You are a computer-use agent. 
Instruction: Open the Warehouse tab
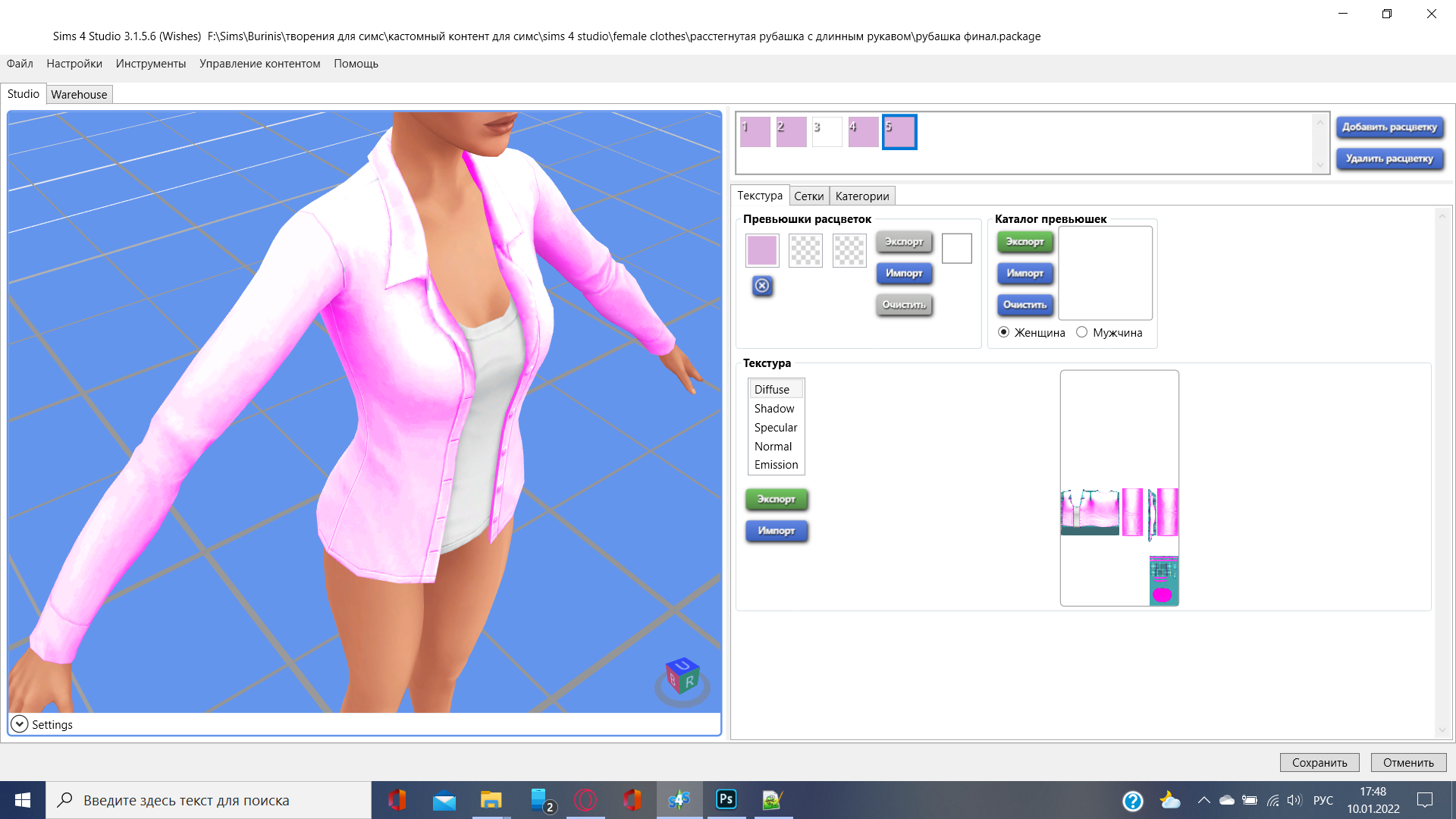79,94
